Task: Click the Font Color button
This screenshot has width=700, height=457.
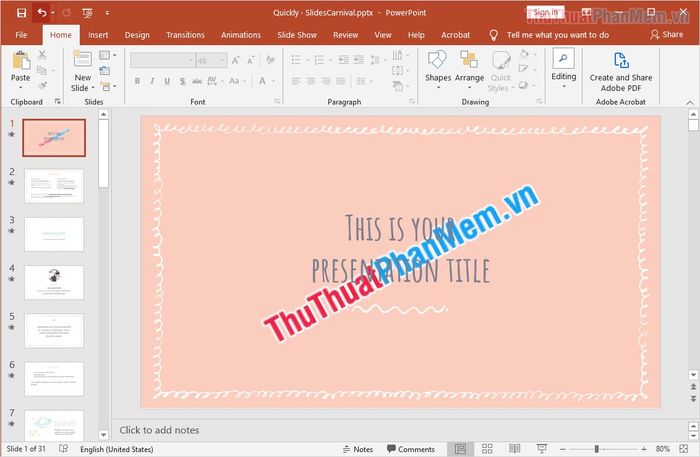Action: point(262,81)
